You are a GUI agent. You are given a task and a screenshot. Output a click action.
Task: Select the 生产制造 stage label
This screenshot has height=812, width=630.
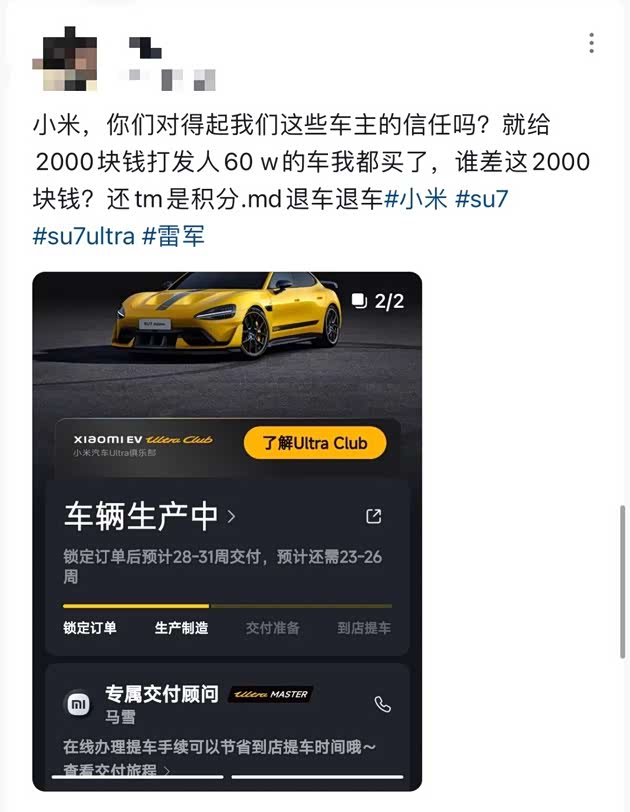coord(181,628)
